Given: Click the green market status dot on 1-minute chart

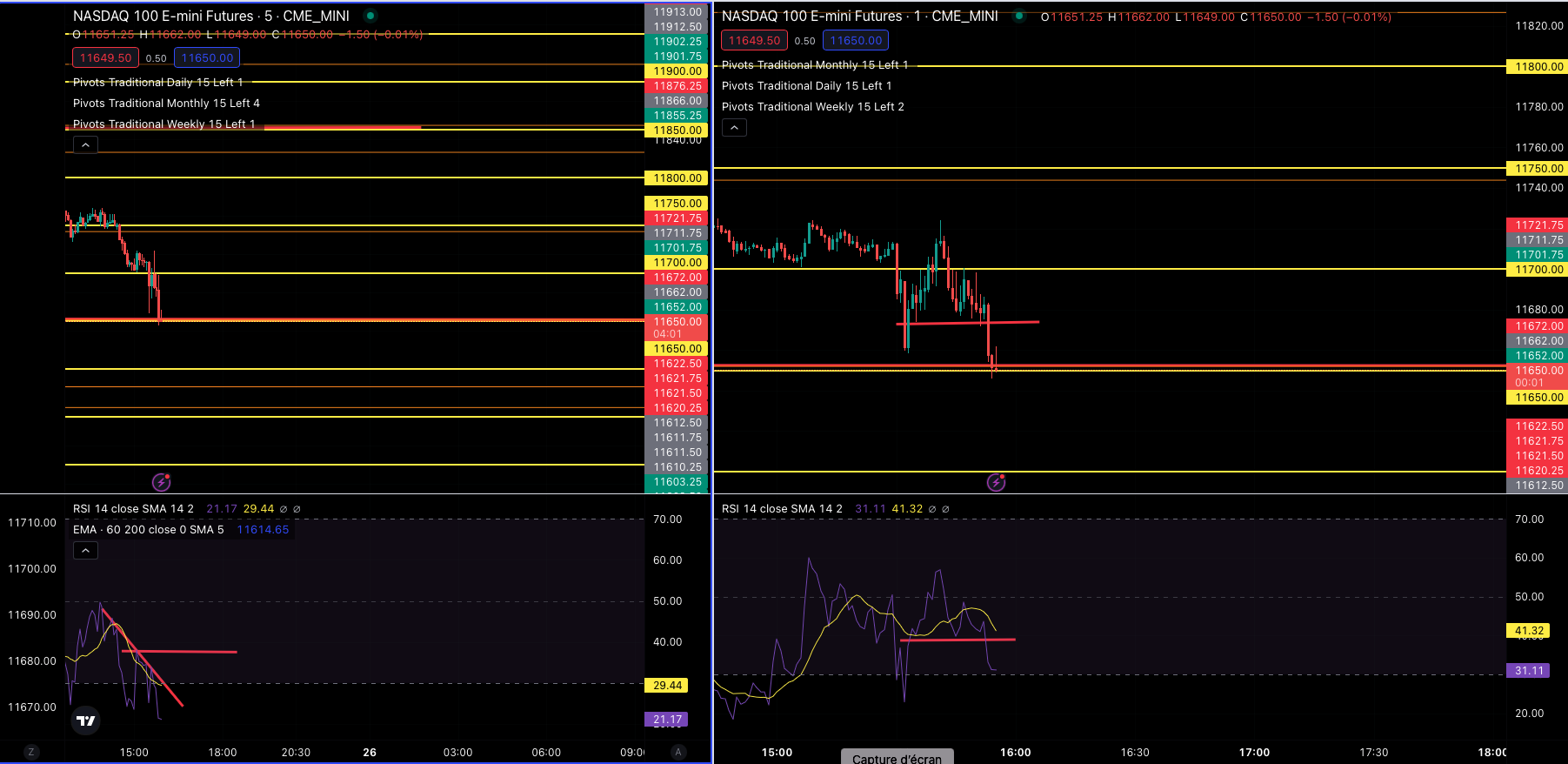Looking at the screenshot, I should [x=1019, y=16].
